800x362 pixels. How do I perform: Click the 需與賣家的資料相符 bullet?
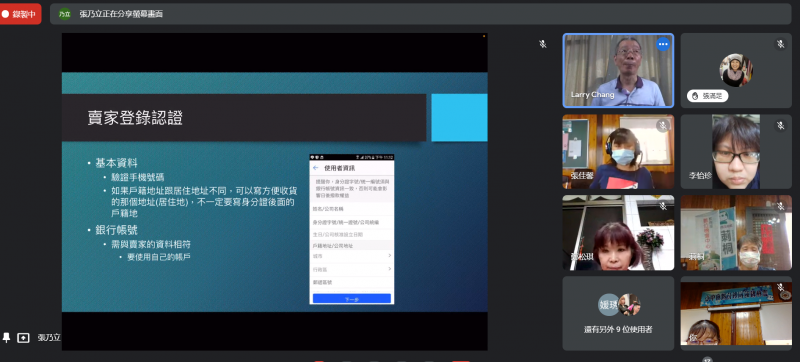tap(151, 244)
